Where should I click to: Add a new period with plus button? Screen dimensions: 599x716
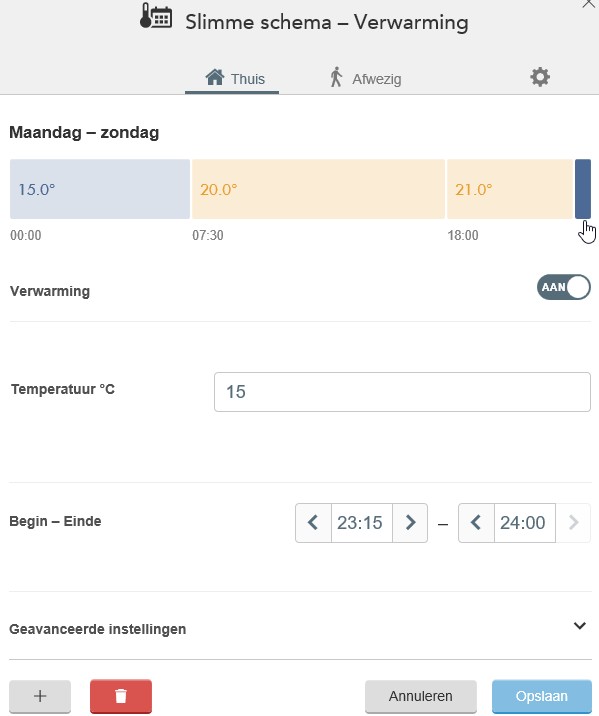[x=40, y=696]
